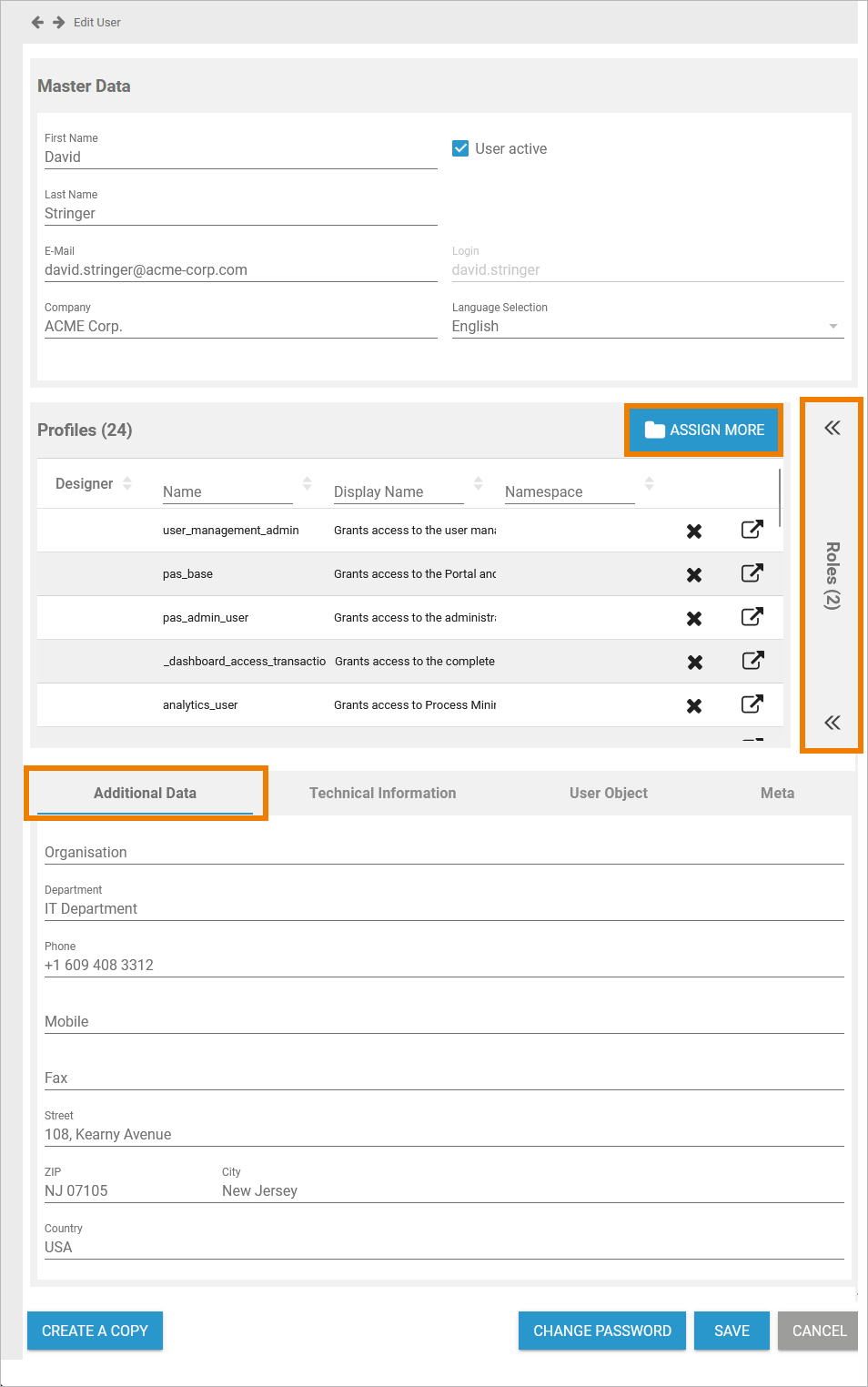Image resolution: width=868 pixels, height=1387 pixels.
Task: Select the pas_base profile name
Action: 187,574
